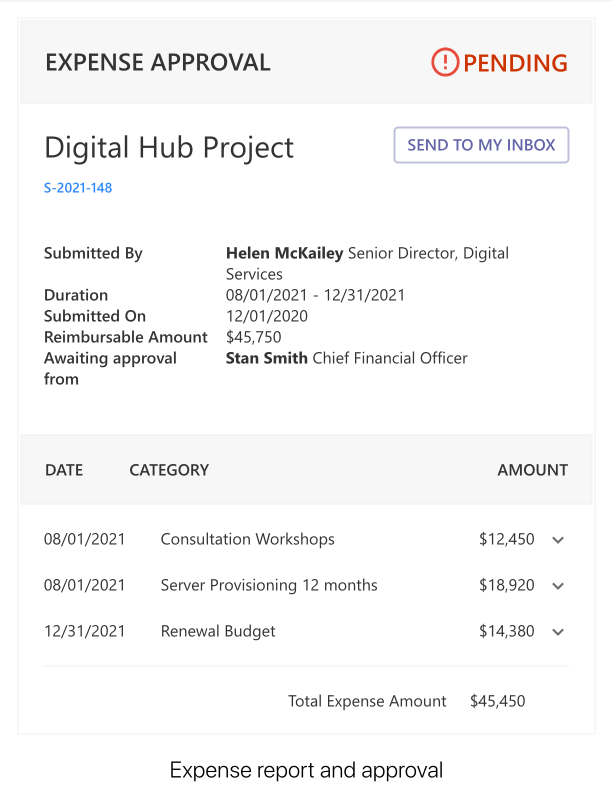Expand the Server Provisioning 12 months chevron

(558, 586)
